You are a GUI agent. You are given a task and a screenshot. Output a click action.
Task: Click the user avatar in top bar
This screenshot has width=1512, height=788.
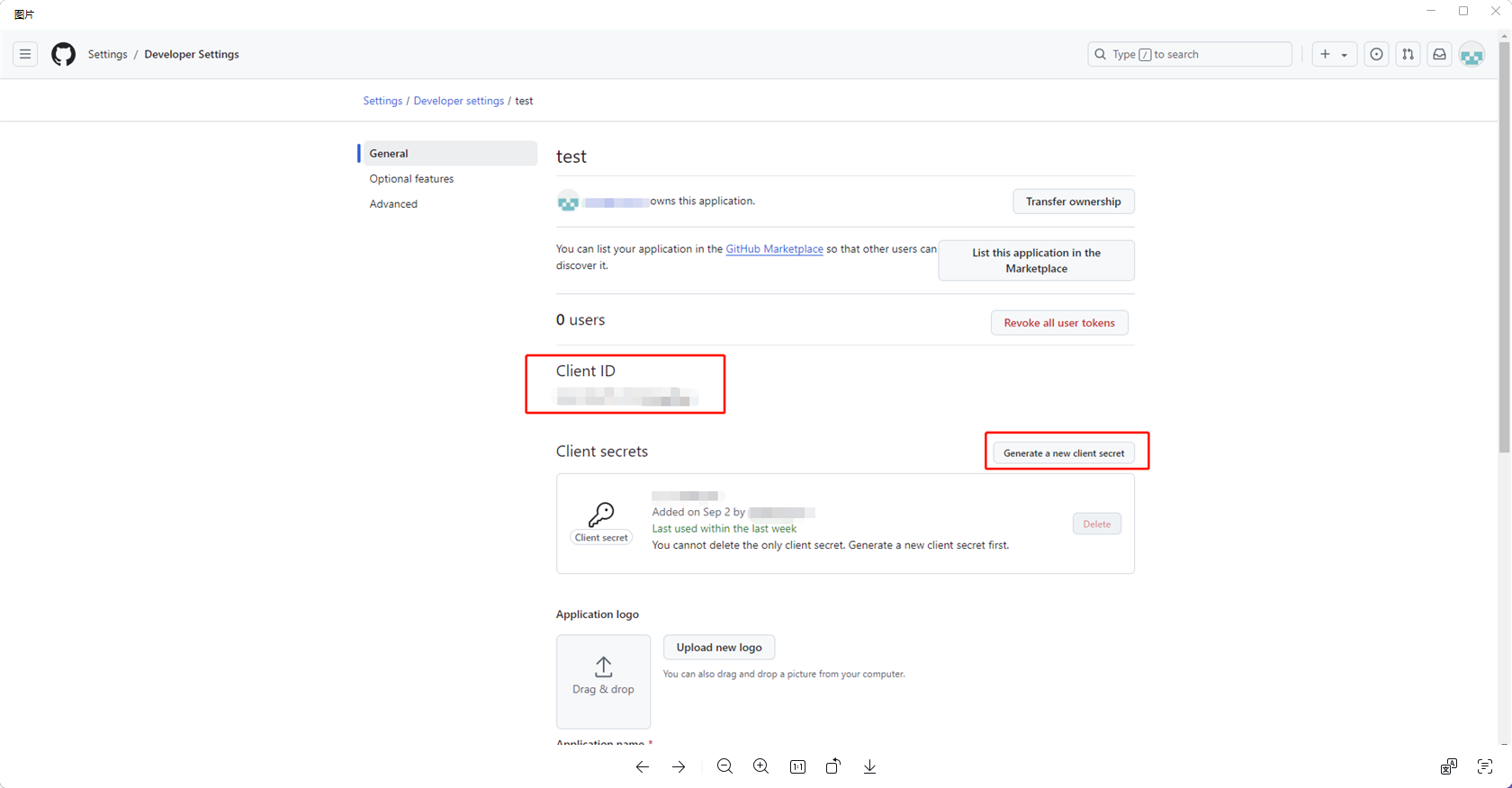click(x=1471, y=55)
